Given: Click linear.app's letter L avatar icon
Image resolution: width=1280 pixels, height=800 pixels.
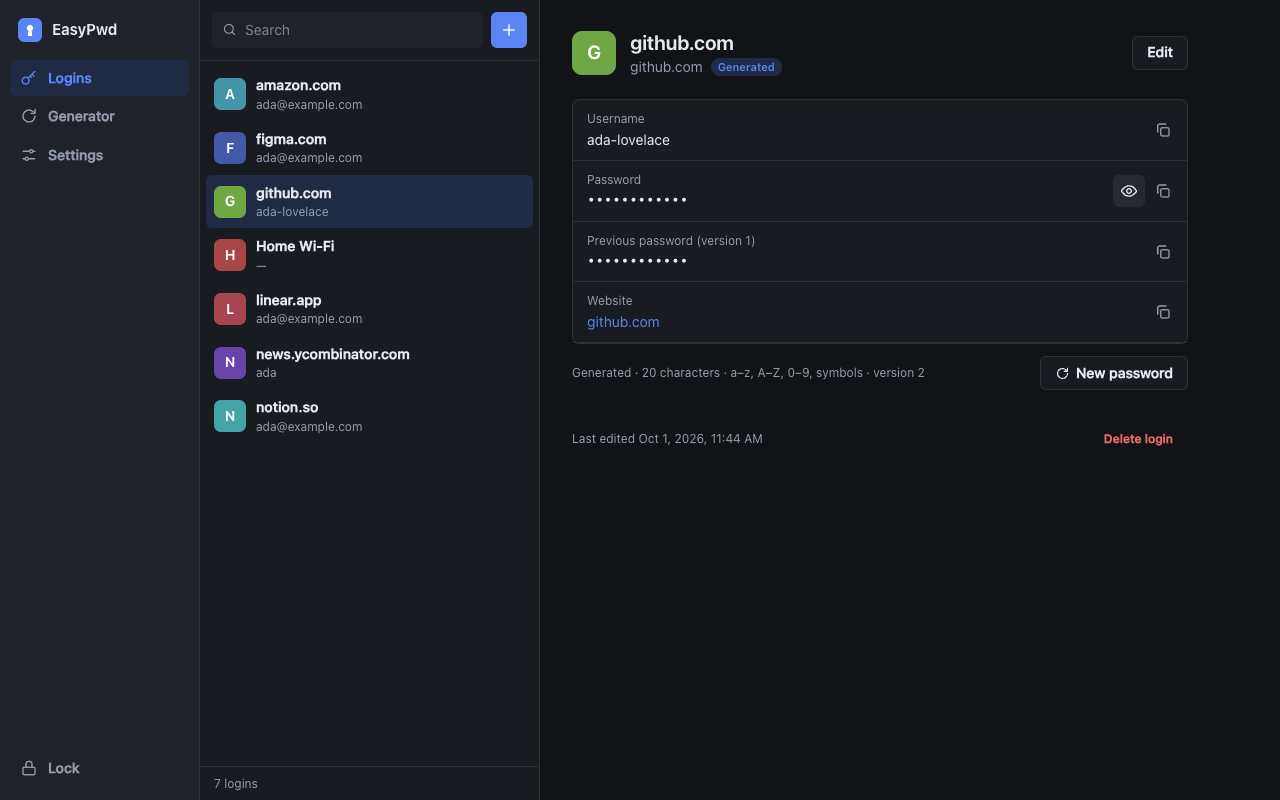Looking at the screenshot, I should click(x=230, y=309).
